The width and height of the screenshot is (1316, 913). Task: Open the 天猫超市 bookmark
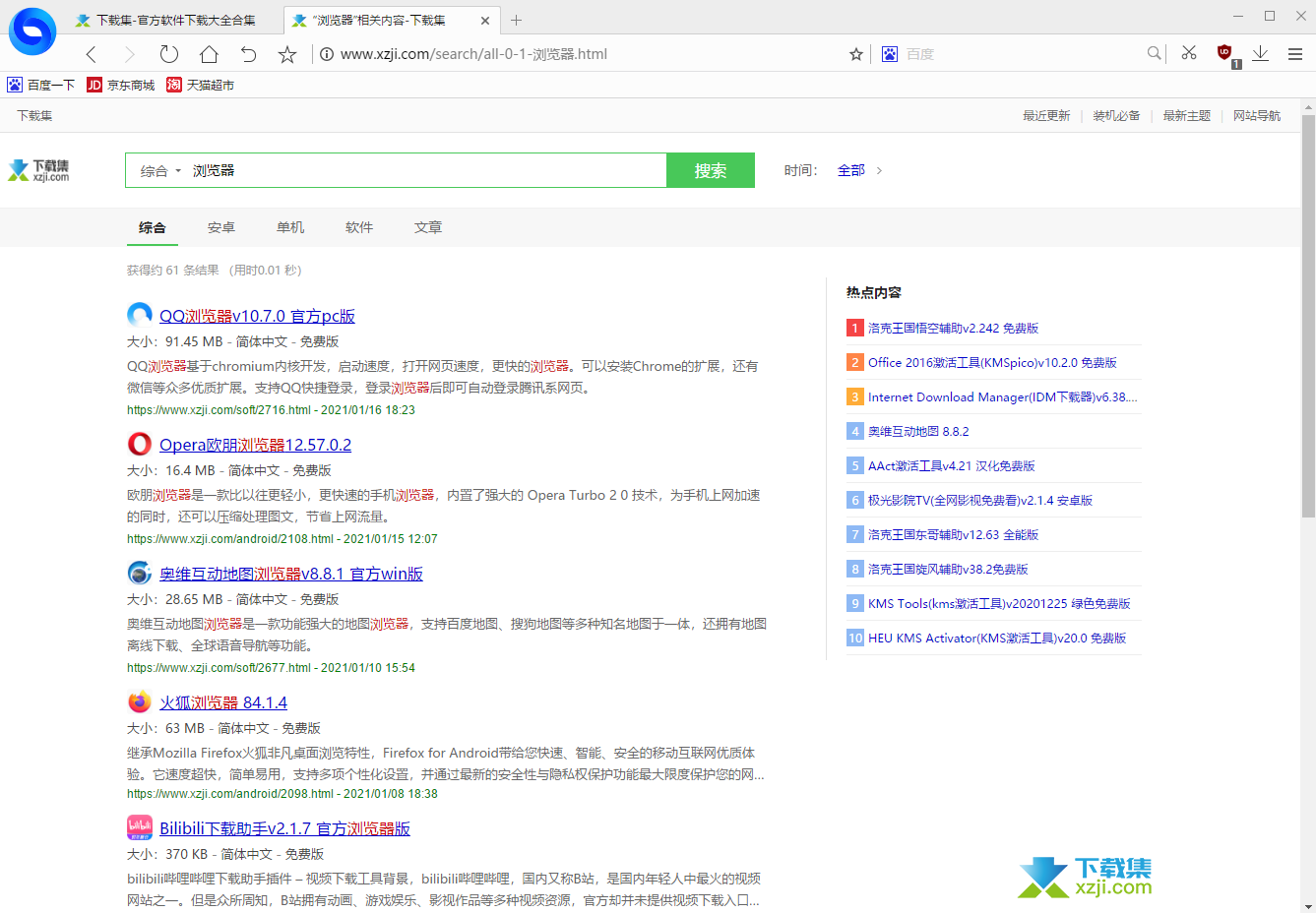pyautogui.click(x=201, y=85)
